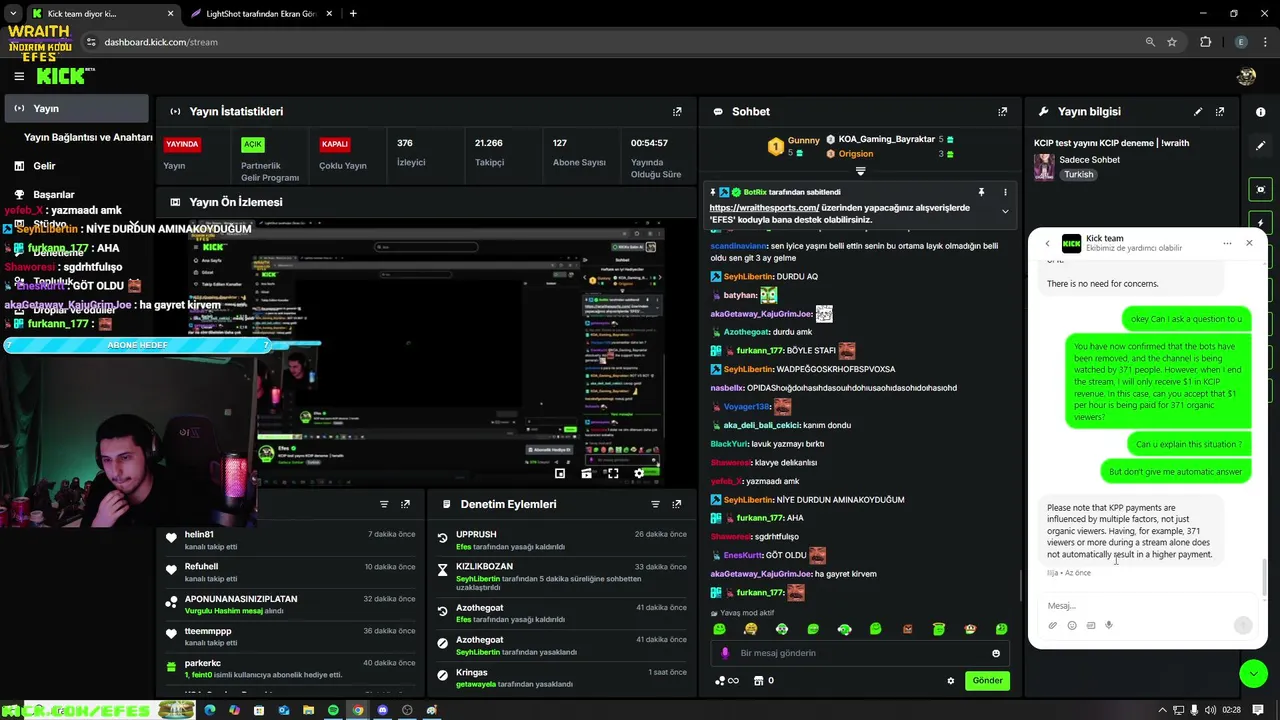The image size is (1280, 720).
Task: Open Yayın Bağlantısı ve Anahtarı in the sidebar
Action: coord(88,137)
